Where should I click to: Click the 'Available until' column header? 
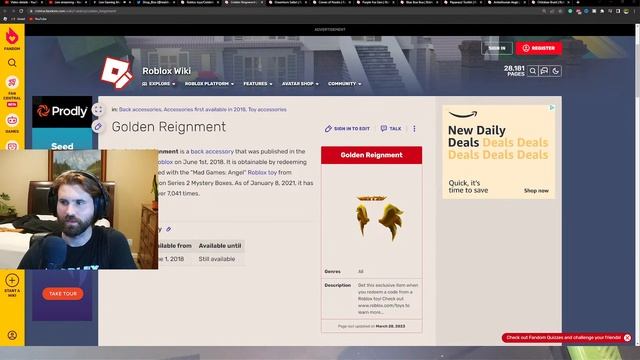[220, 246]
